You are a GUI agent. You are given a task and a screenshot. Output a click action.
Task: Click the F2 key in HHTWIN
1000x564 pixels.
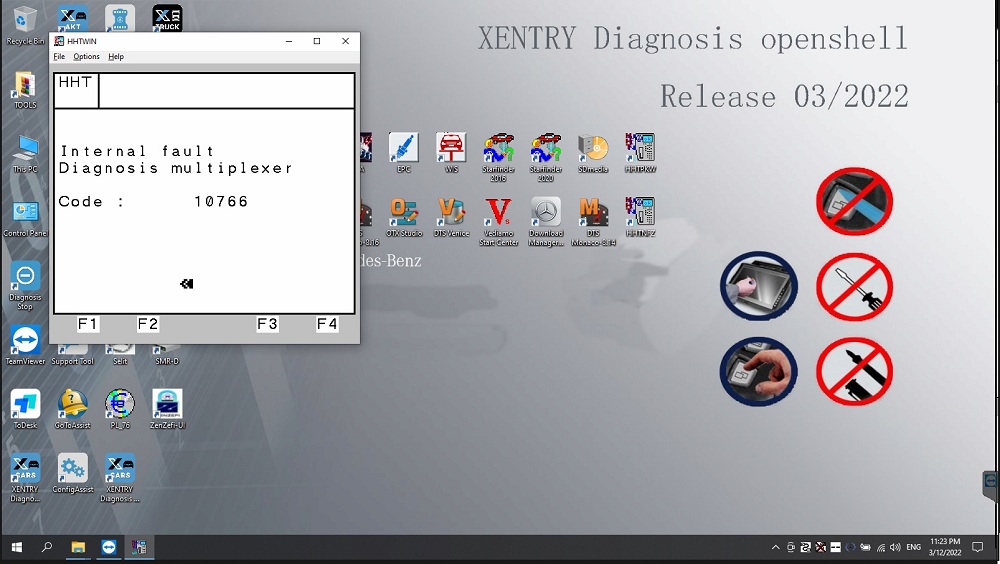147,324
